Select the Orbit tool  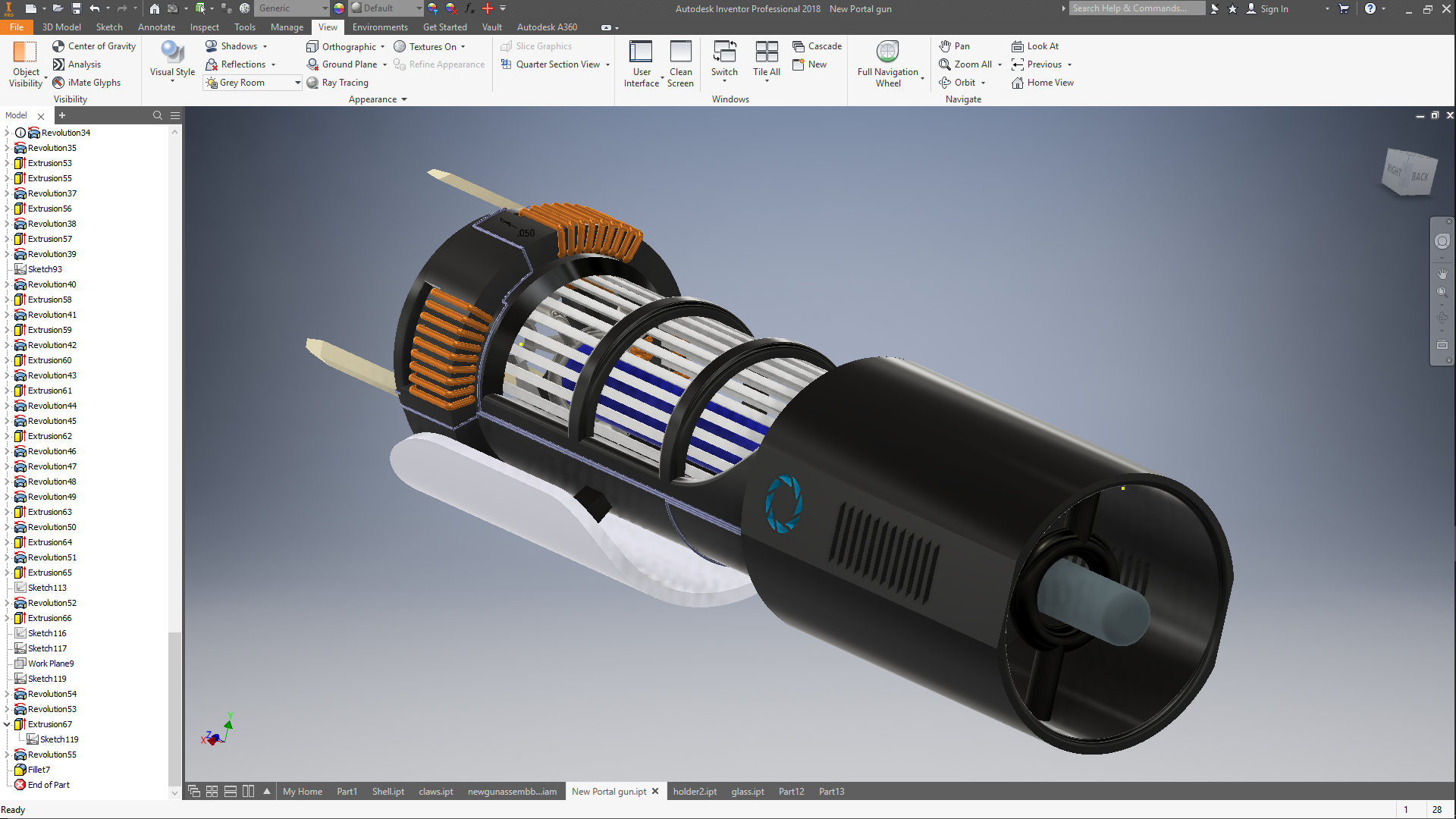pos(957,83)
